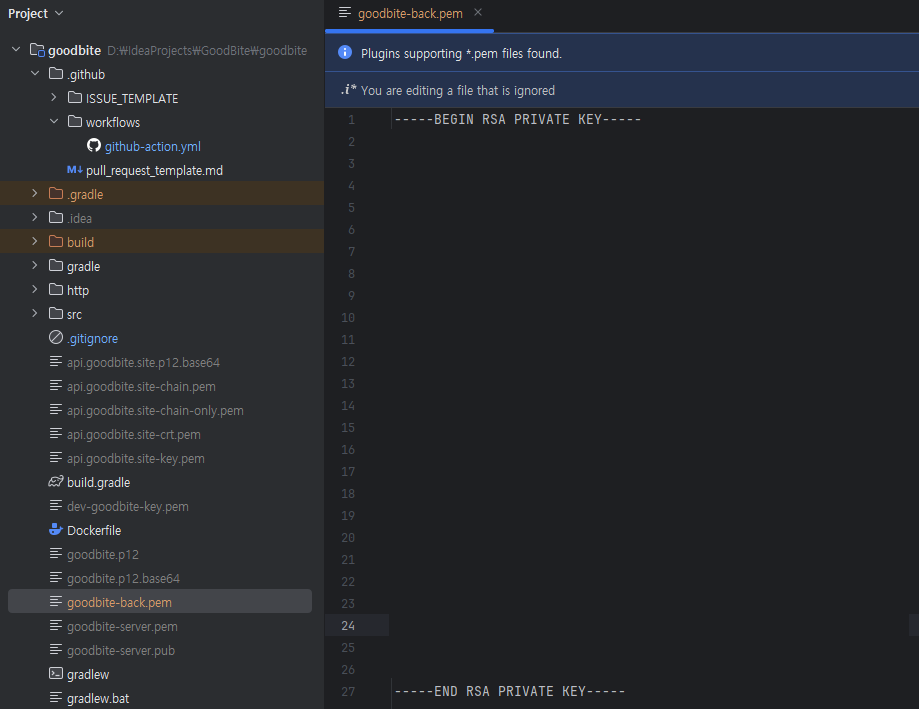The height and width of the screenshot is (709, 919).
Task: Click the text file icon of goodbite.p12
Action: point(56,553)
